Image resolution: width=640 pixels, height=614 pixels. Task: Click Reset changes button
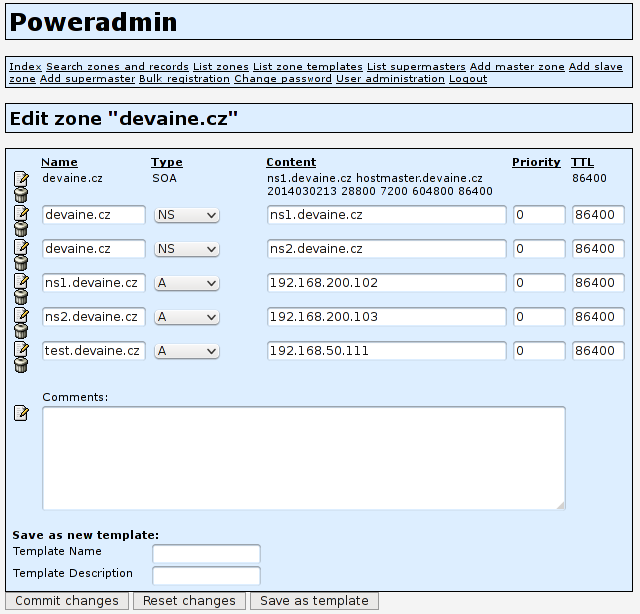(189, 601)
